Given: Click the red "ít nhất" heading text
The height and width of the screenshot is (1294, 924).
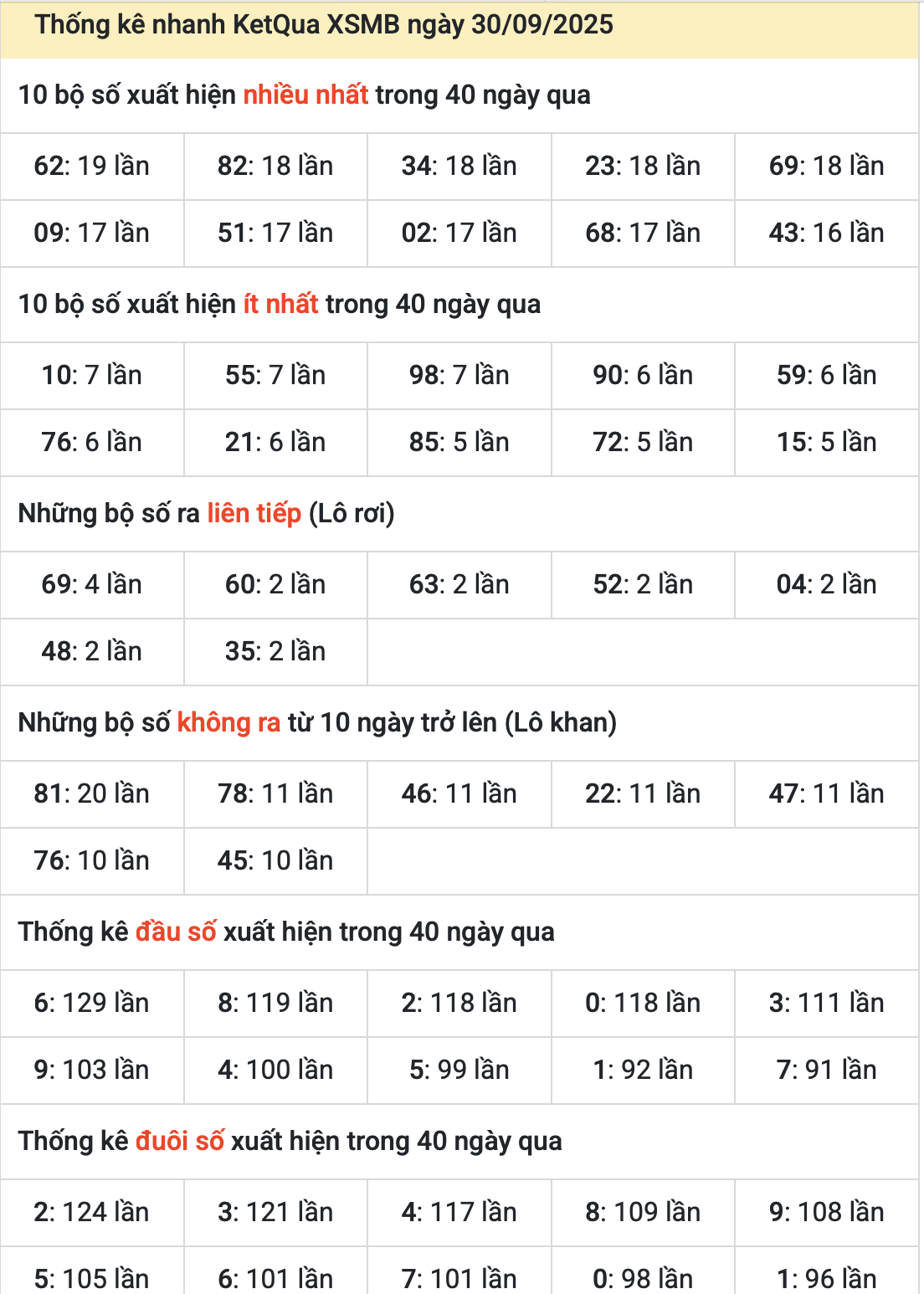Looking at the screenshot, I should coord(280,305).
